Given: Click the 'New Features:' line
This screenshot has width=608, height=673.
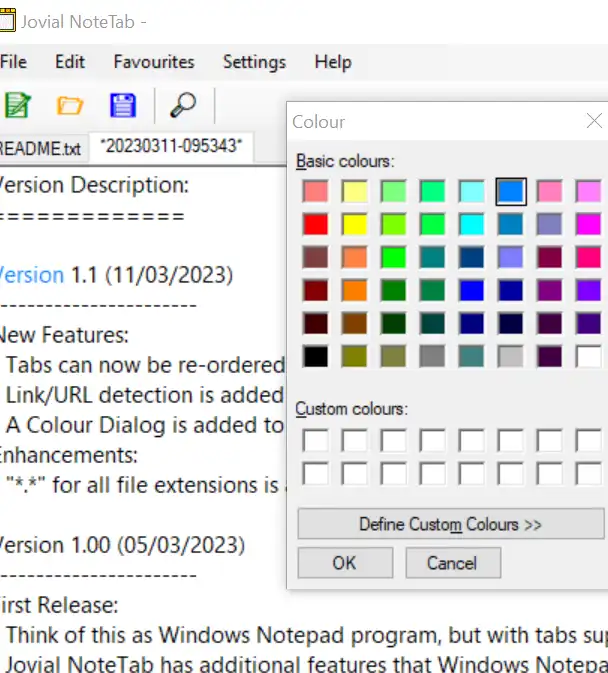Looking at the screenshot, I should [x=64, y=335].
